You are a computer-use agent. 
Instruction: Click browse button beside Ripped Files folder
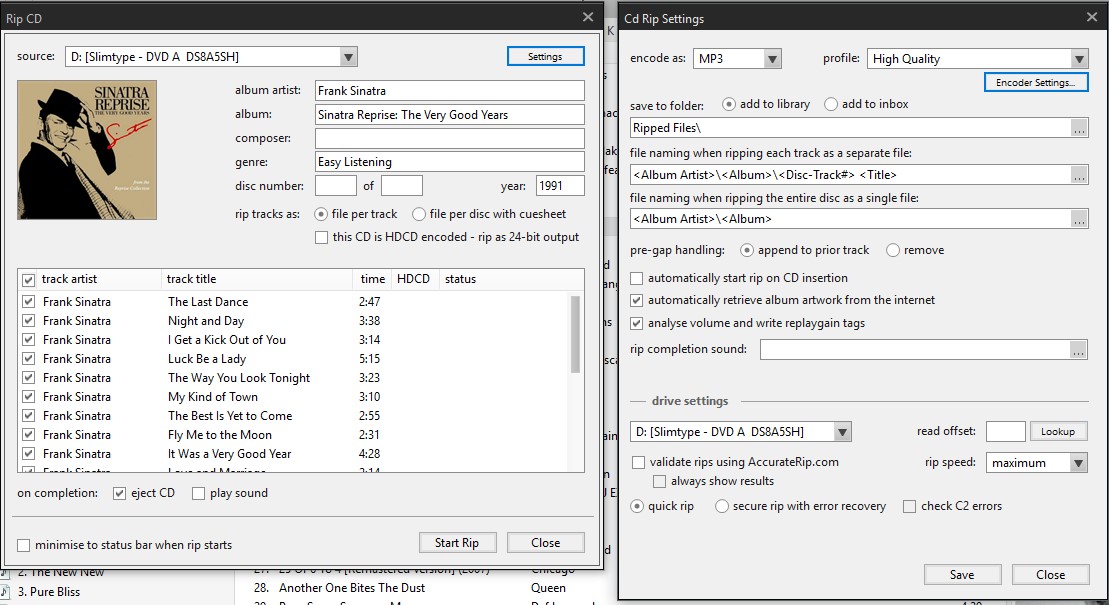[x=1078, y=128]
